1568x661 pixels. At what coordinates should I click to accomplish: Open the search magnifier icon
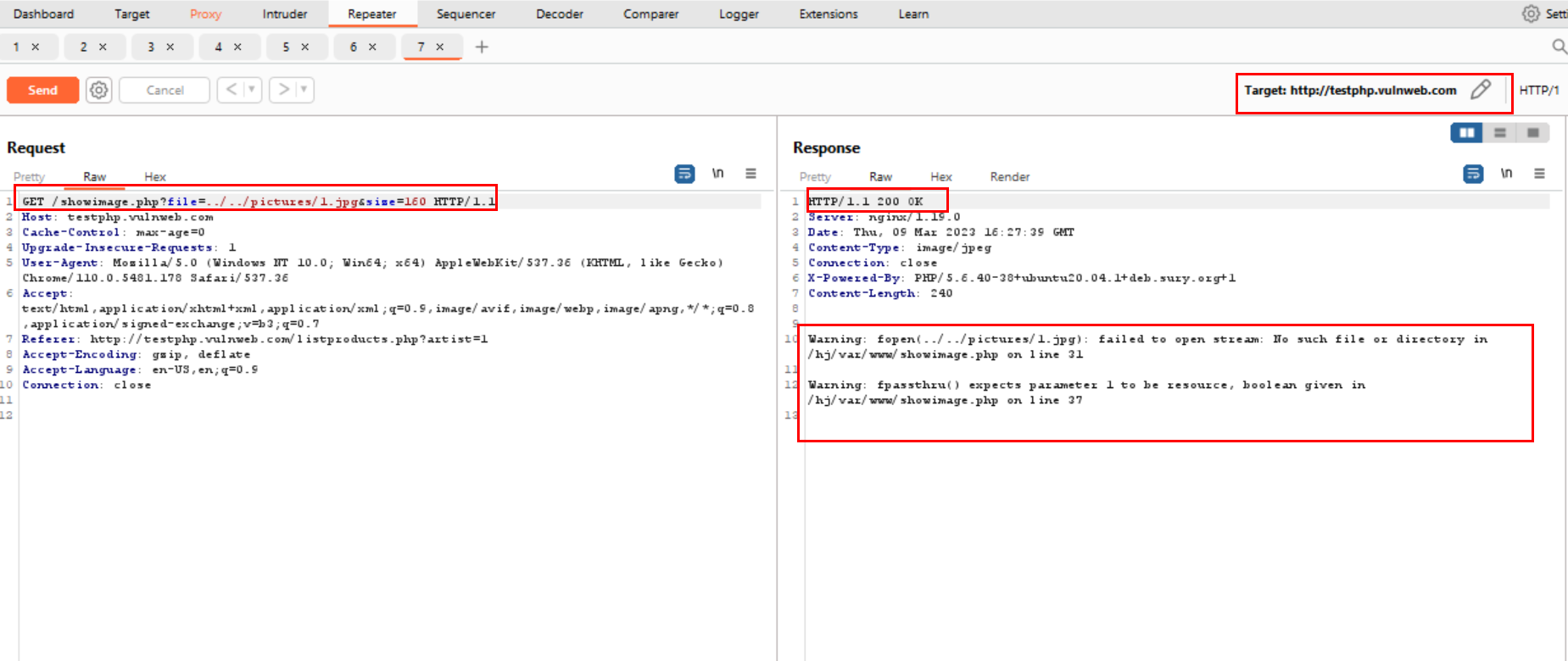1559,47
